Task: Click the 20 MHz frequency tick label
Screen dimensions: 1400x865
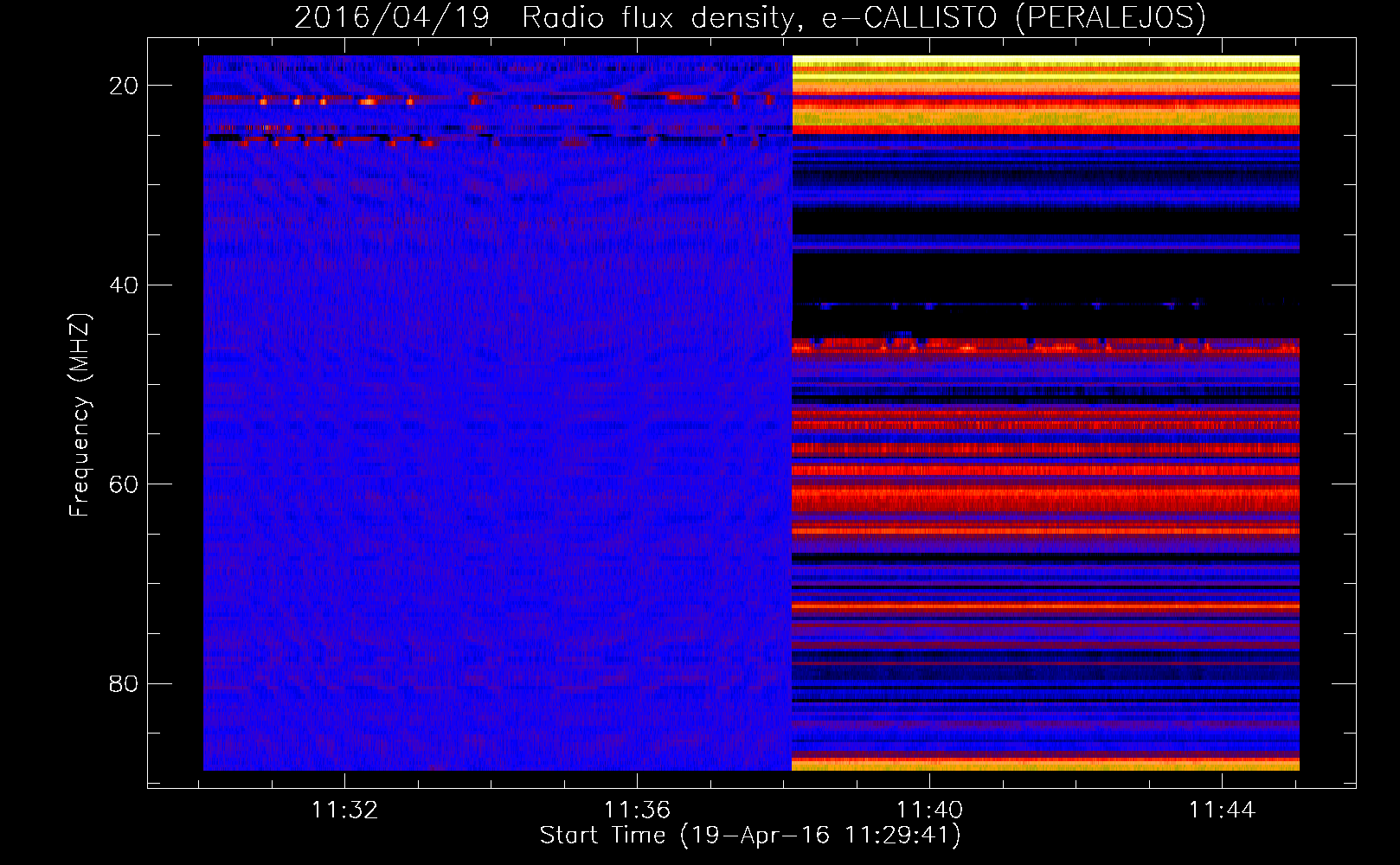Action: click(124, 86)
